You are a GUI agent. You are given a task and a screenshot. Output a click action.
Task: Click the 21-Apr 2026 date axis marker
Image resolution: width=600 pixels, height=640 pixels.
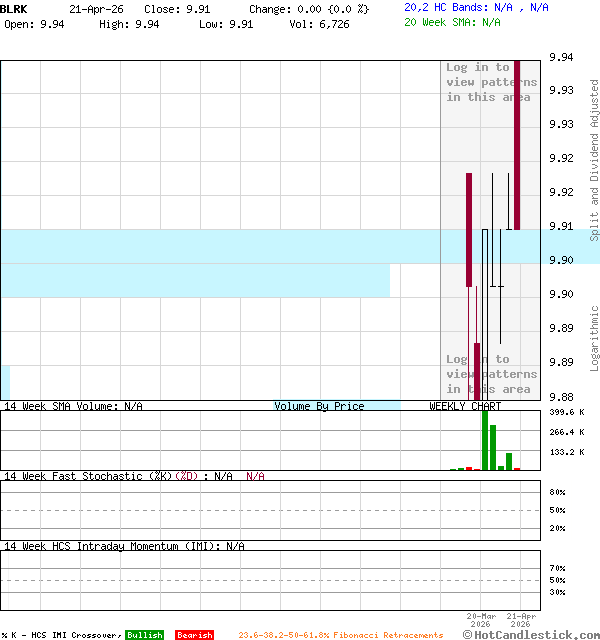521,621
